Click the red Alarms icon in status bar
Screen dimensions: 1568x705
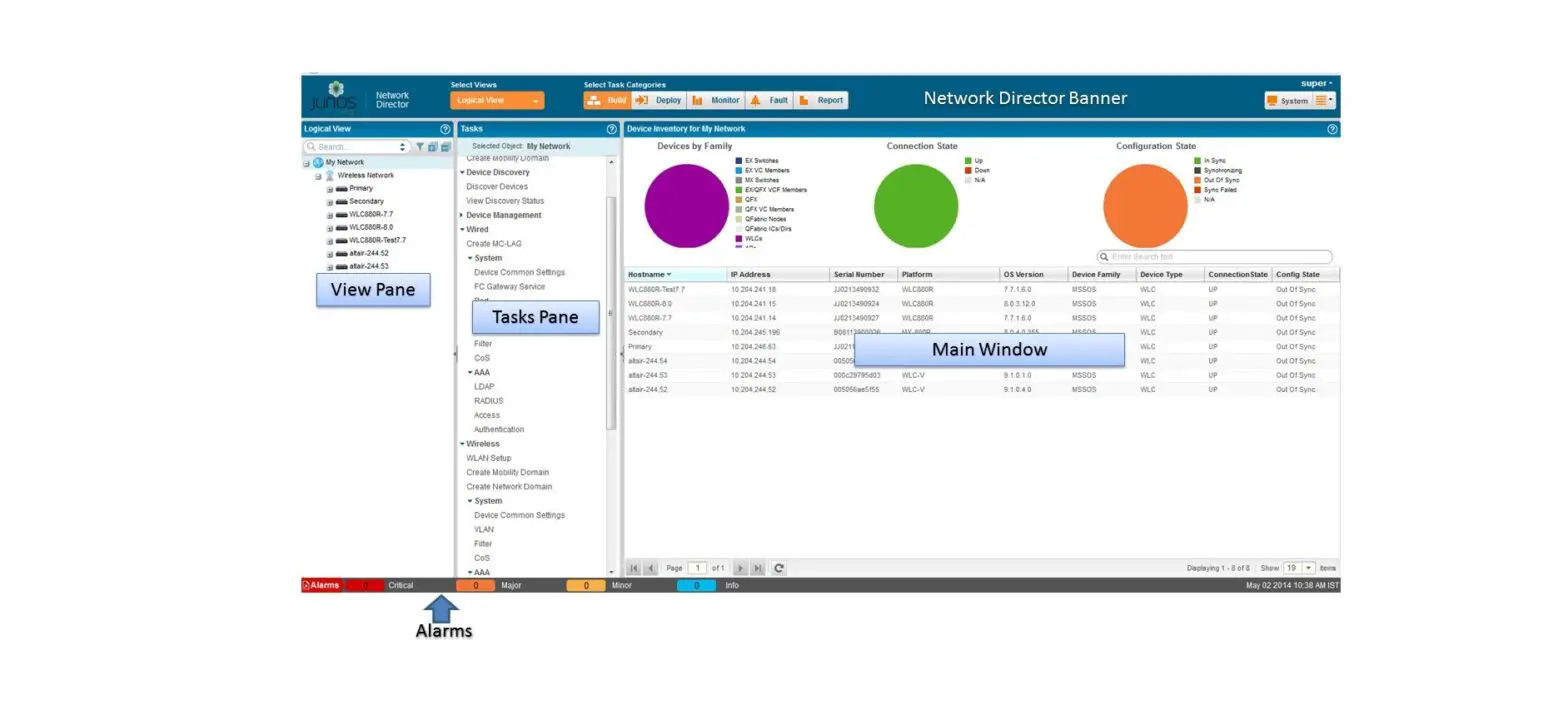(x=306, y=585)
